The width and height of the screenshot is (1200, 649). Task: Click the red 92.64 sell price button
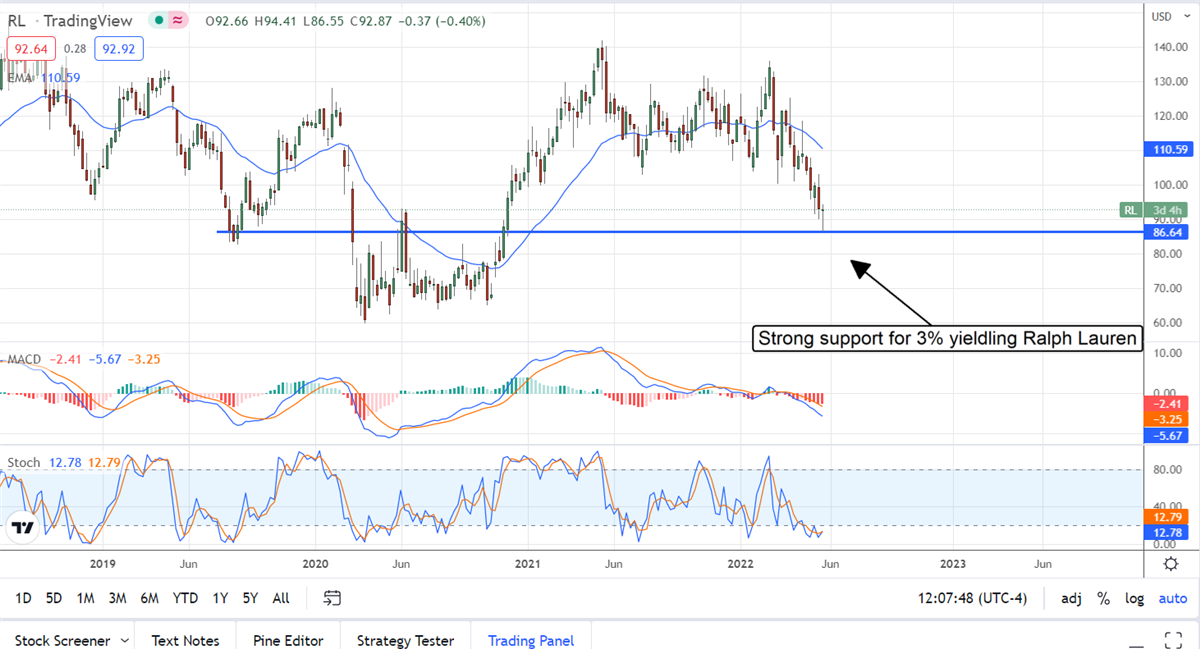tap(30, 48)
